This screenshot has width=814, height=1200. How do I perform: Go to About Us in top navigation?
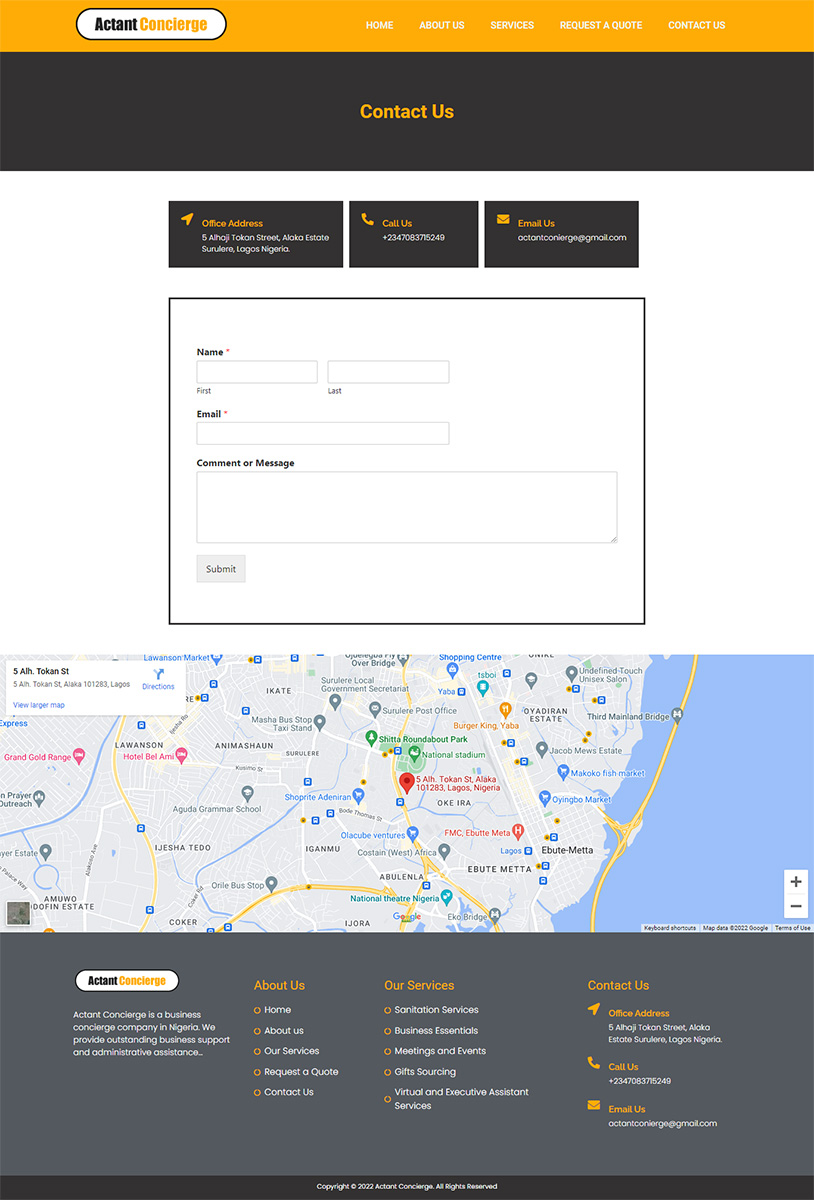click(441, 25)
